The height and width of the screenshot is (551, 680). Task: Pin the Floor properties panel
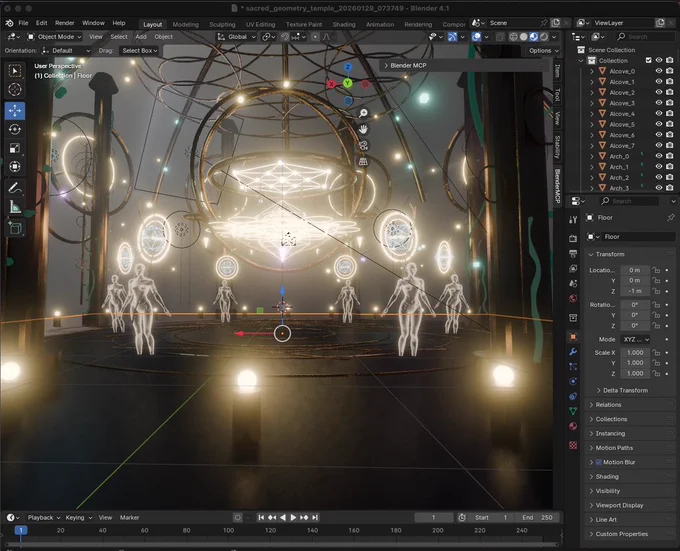(671, 218)
